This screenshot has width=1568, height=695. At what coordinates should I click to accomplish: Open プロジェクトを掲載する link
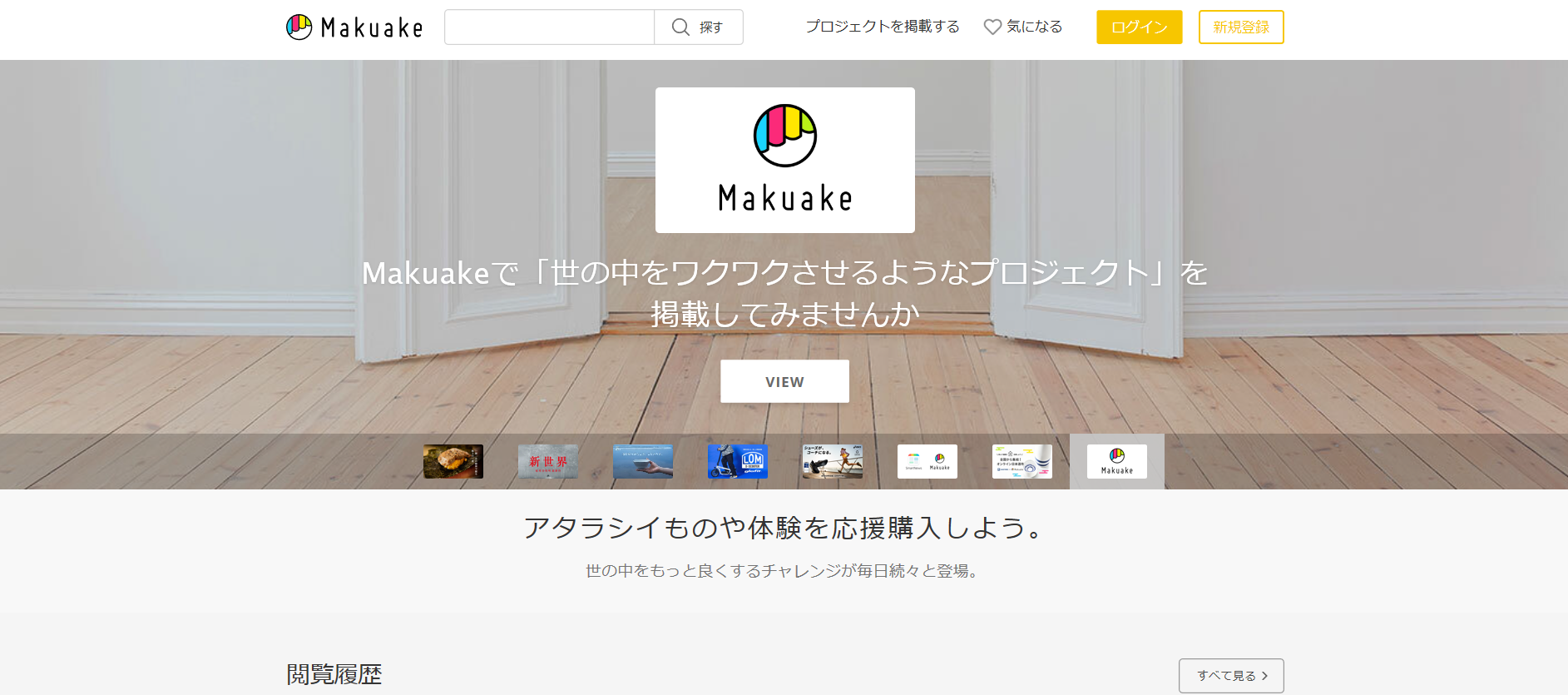coord(883,27)
